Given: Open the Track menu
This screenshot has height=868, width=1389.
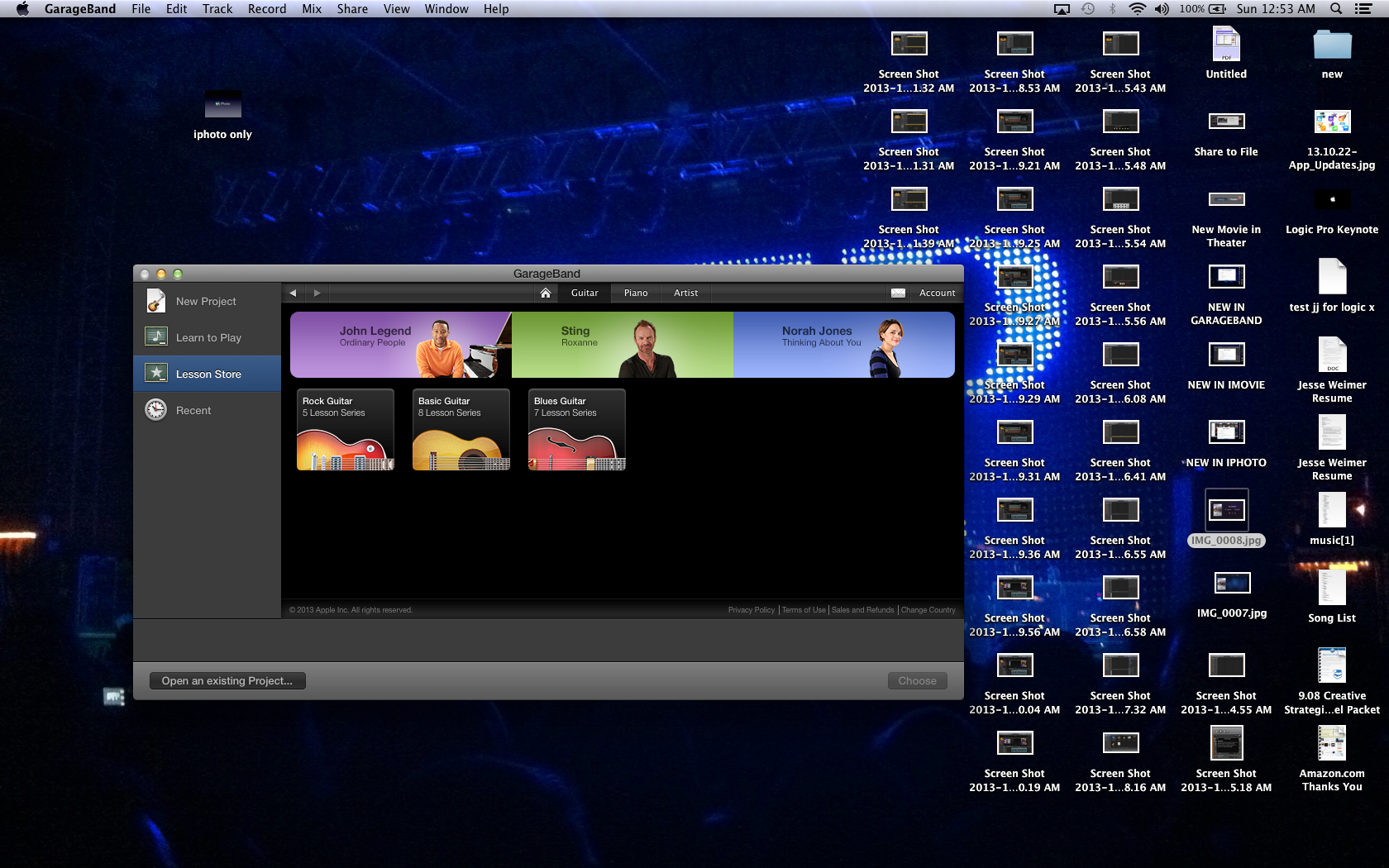Looking at the screenshot, I should tap(217, 9).
